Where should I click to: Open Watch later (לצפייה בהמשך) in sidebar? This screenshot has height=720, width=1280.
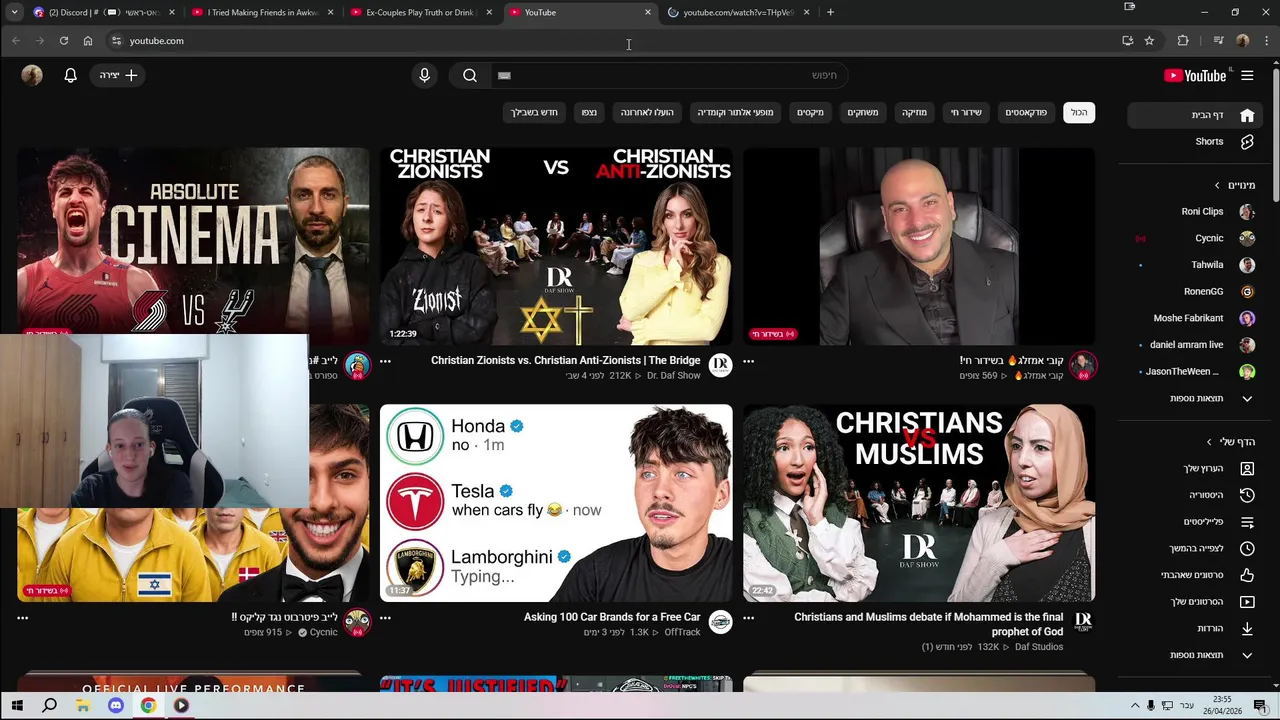coord(1193,548)
